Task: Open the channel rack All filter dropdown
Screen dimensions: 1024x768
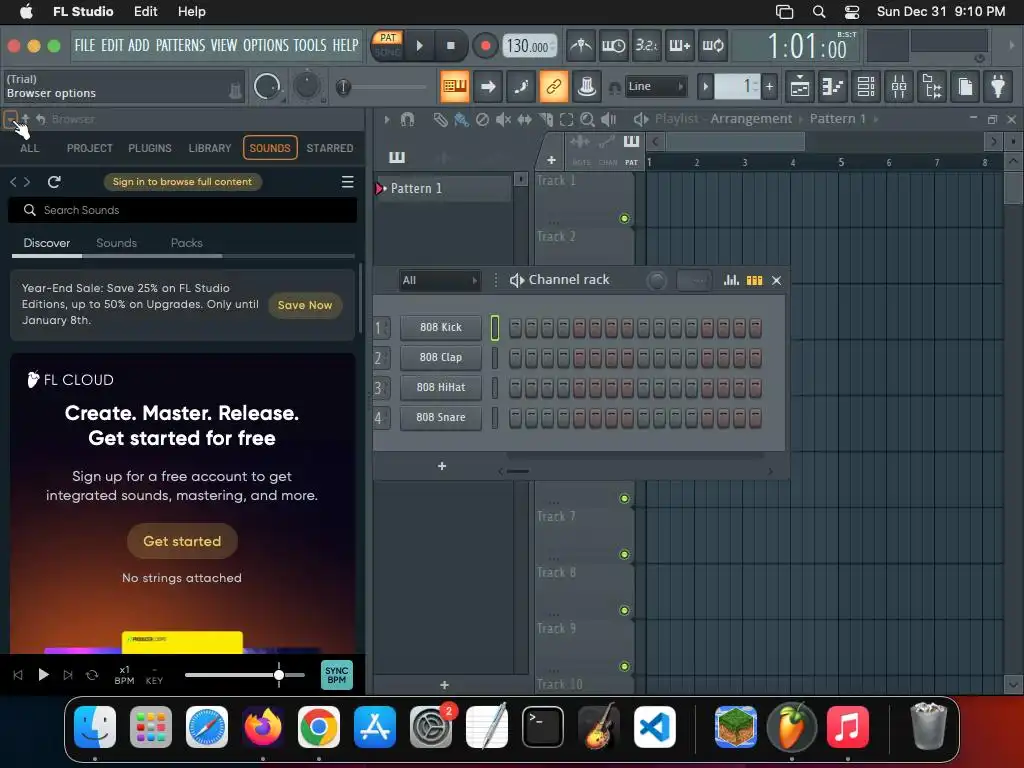Action: (439, 280)
